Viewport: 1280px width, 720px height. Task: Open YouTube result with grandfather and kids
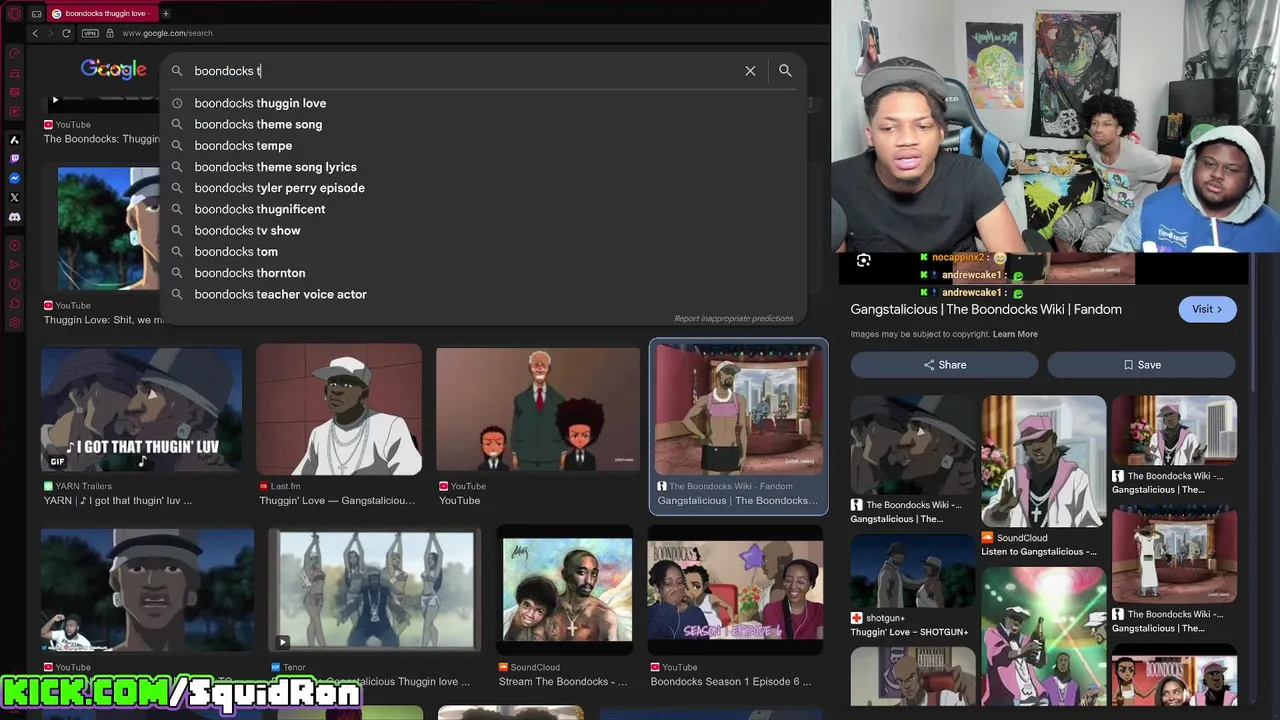(x=537, y=410)
